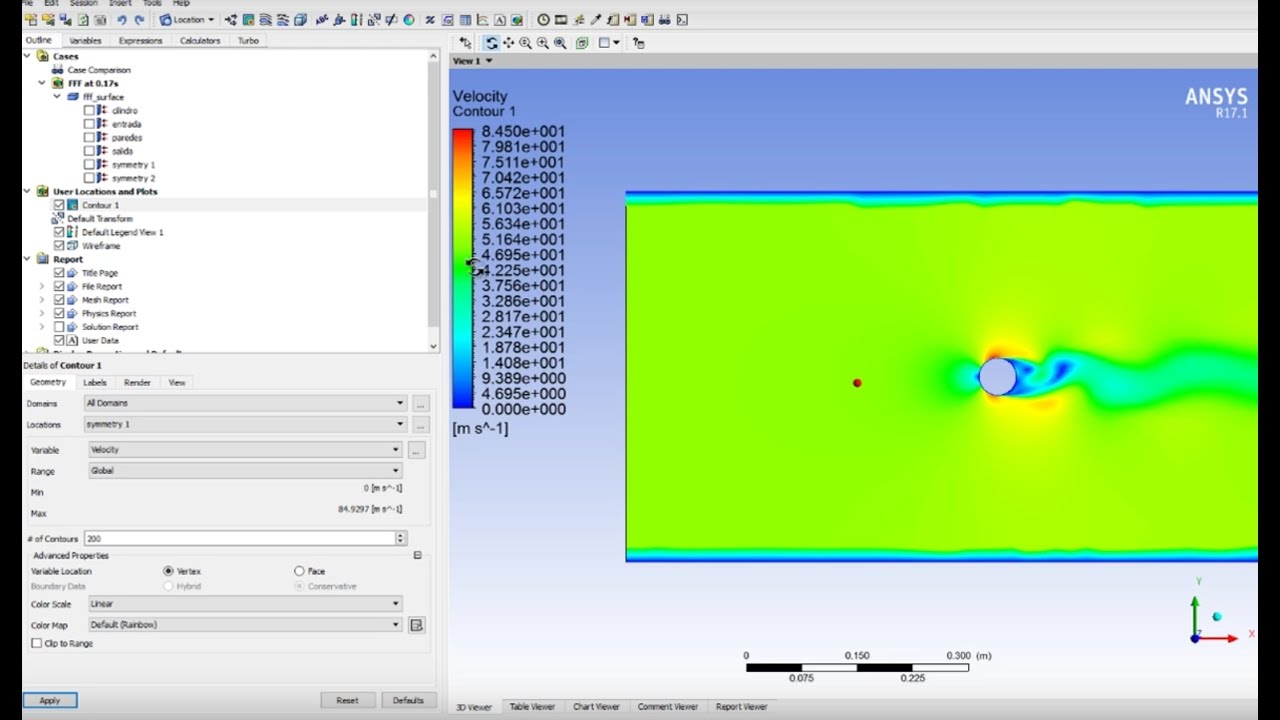Viewport: 1280px width, 720px height.
Task: Click the Apply button
Action: 49,700
